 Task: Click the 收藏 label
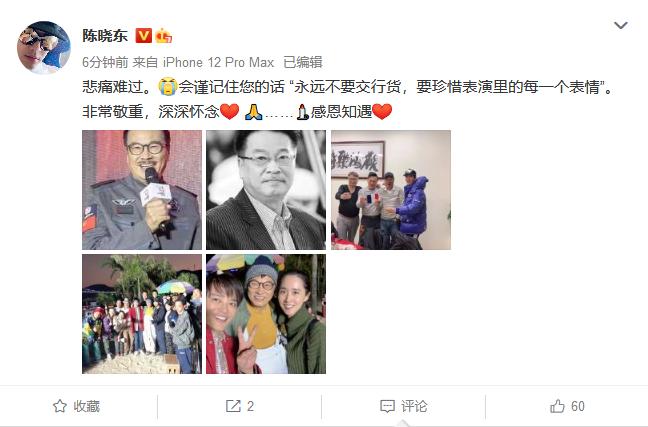click(86, 406)
